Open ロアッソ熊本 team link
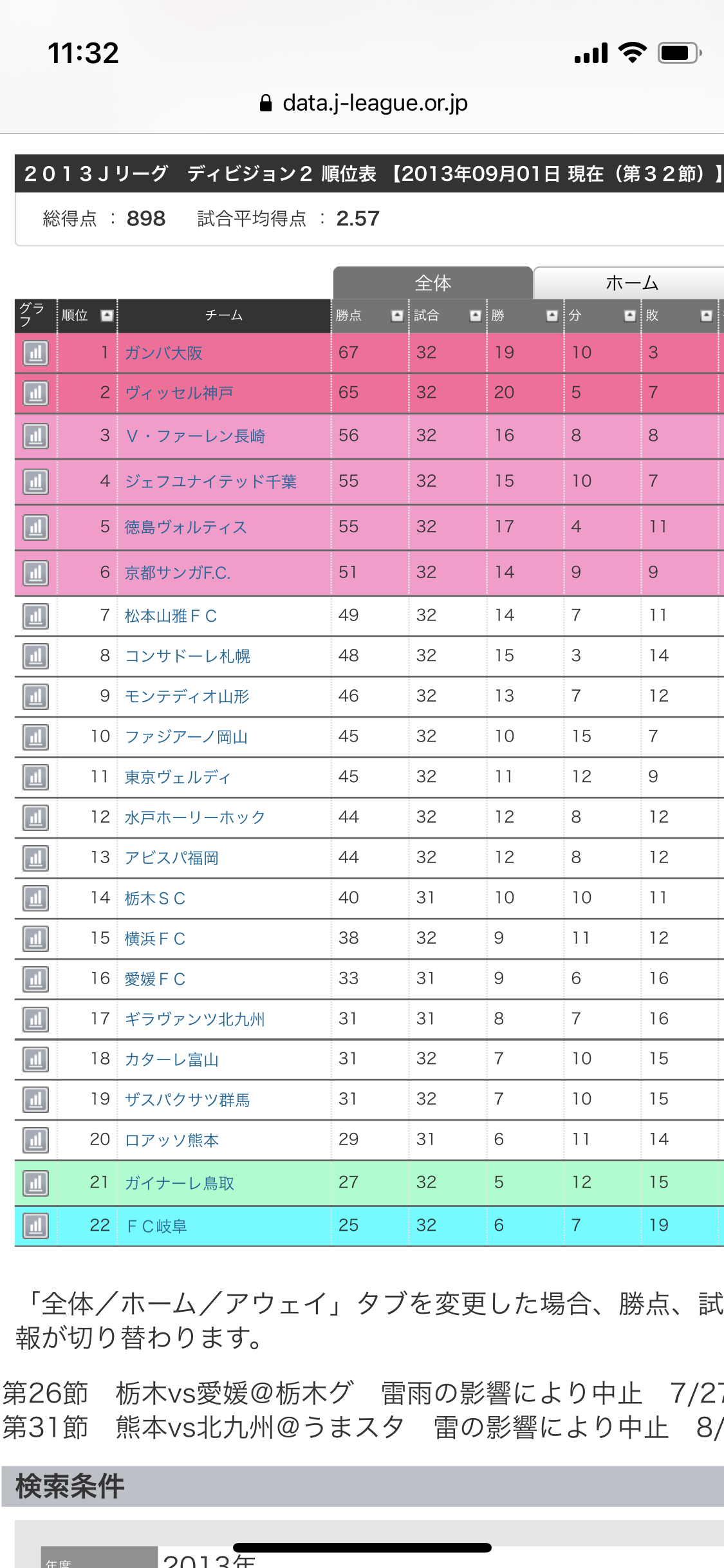The height and width of the screenshot is (1568, 724). pyautogui.click(x=172, y=1140)
